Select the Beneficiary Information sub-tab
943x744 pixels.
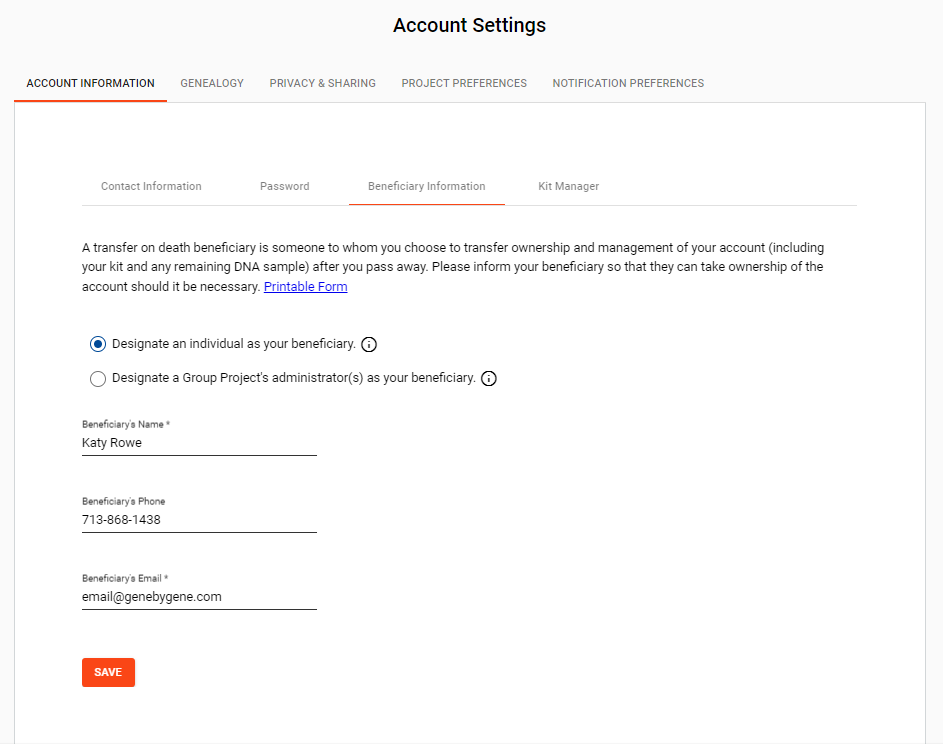(x=426, y=186)
